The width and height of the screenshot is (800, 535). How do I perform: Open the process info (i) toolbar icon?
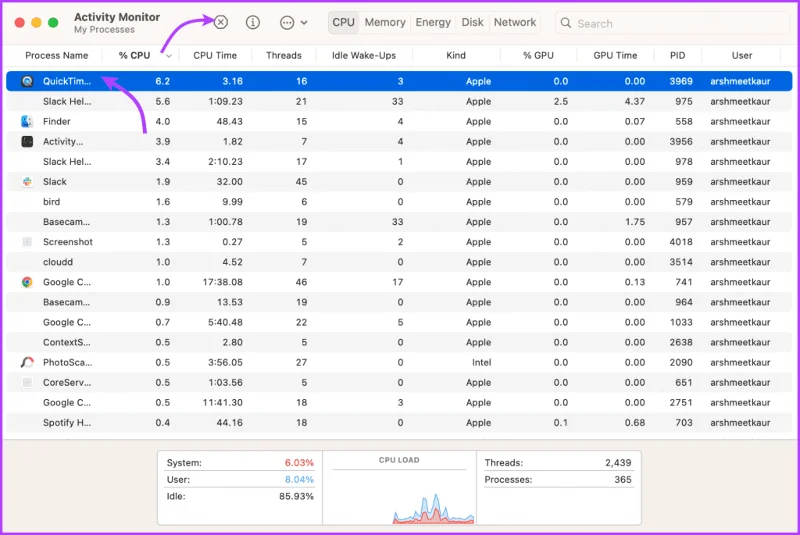pos(253,22)
